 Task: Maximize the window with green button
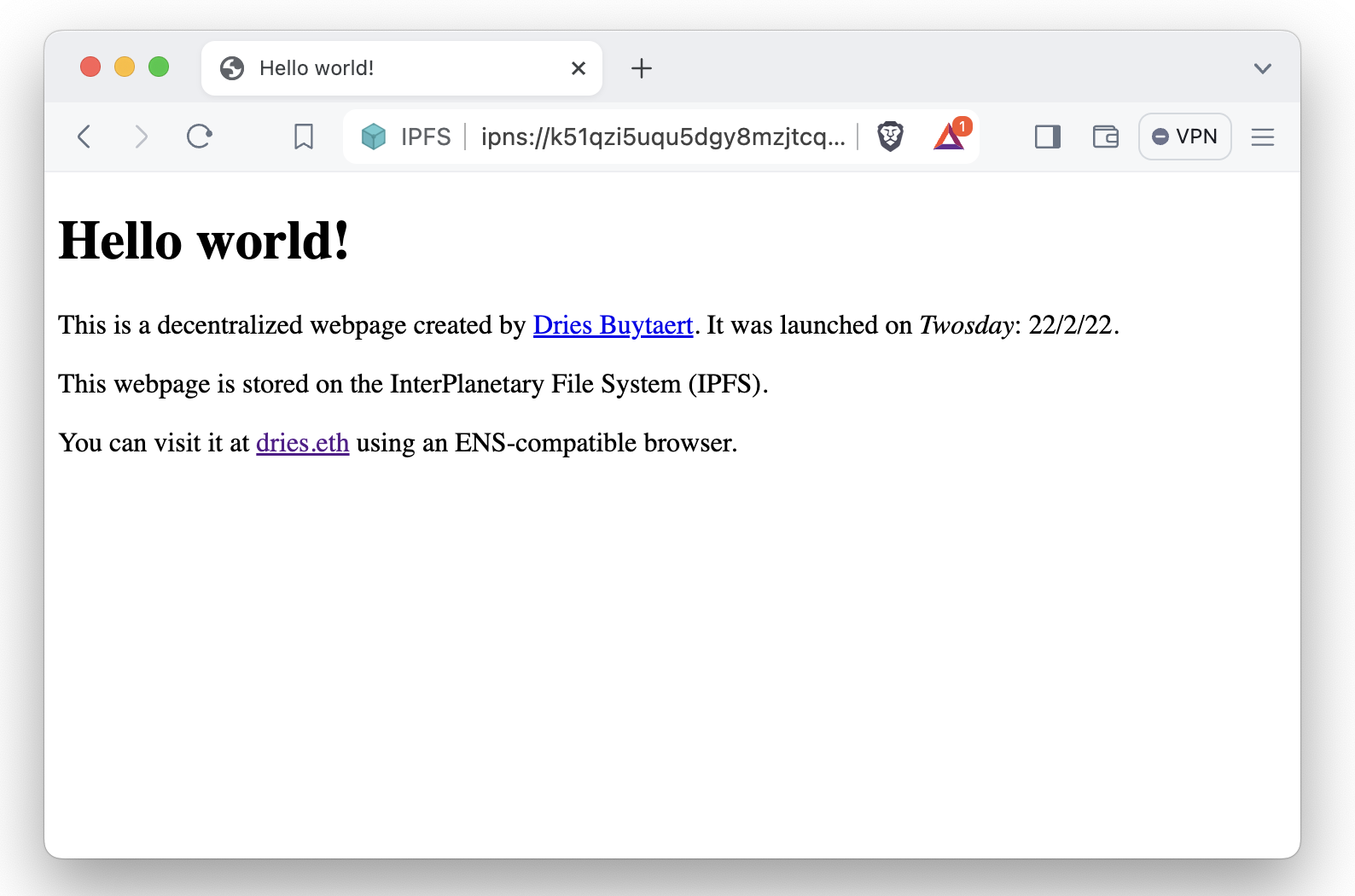click(159, 67)
